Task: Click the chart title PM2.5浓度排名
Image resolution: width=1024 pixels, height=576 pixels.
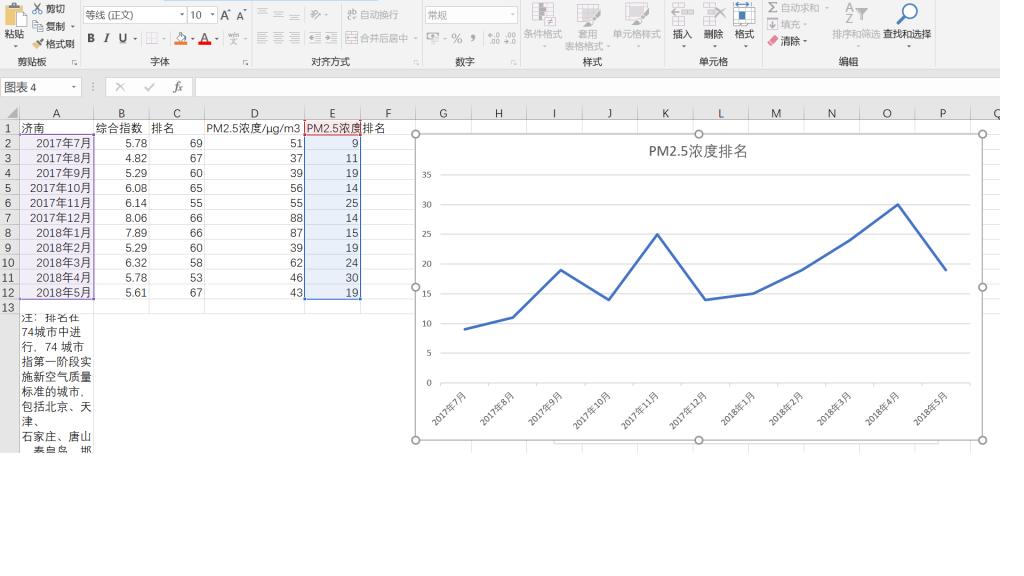Action: tap(698, 152)
